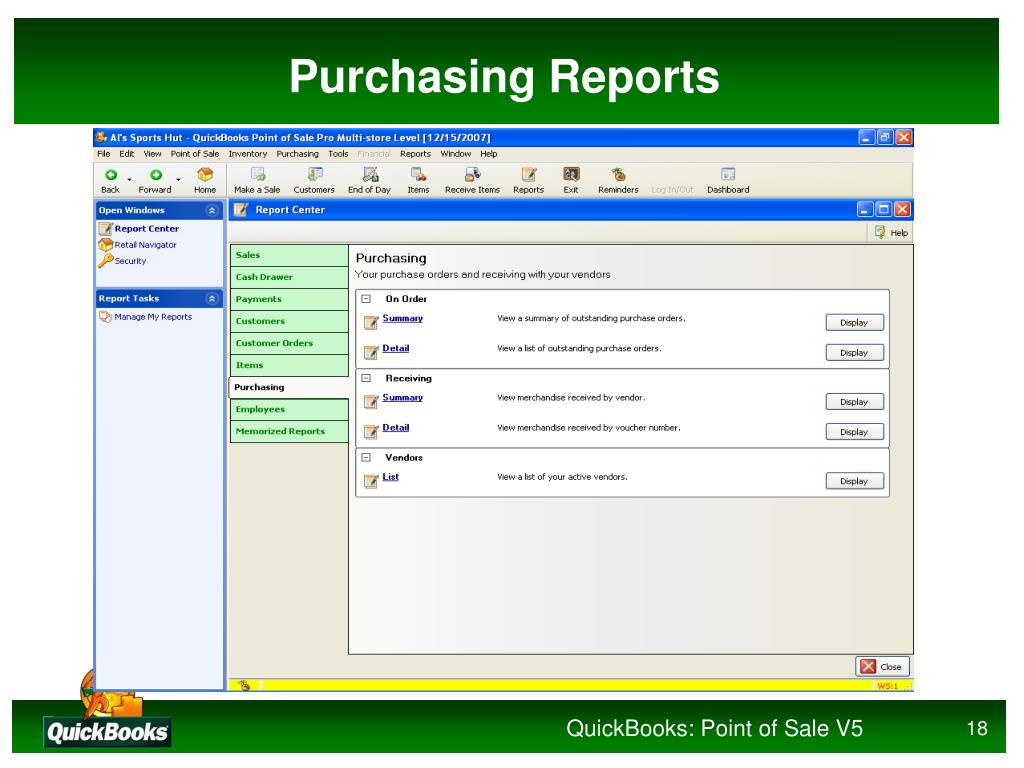Switch to the Employees category
This screenshot has height=768, width=1024.
click(x=289, y=409)
